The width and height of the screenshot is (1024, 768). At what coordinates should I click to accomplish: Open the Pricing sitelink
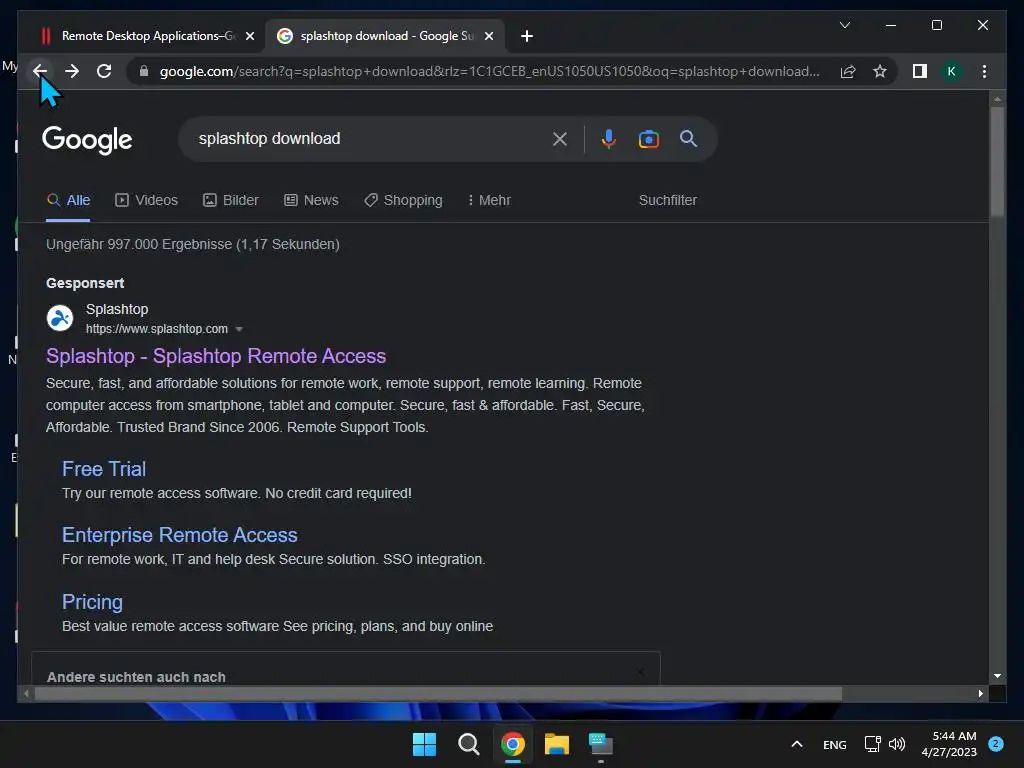[92, 602]
